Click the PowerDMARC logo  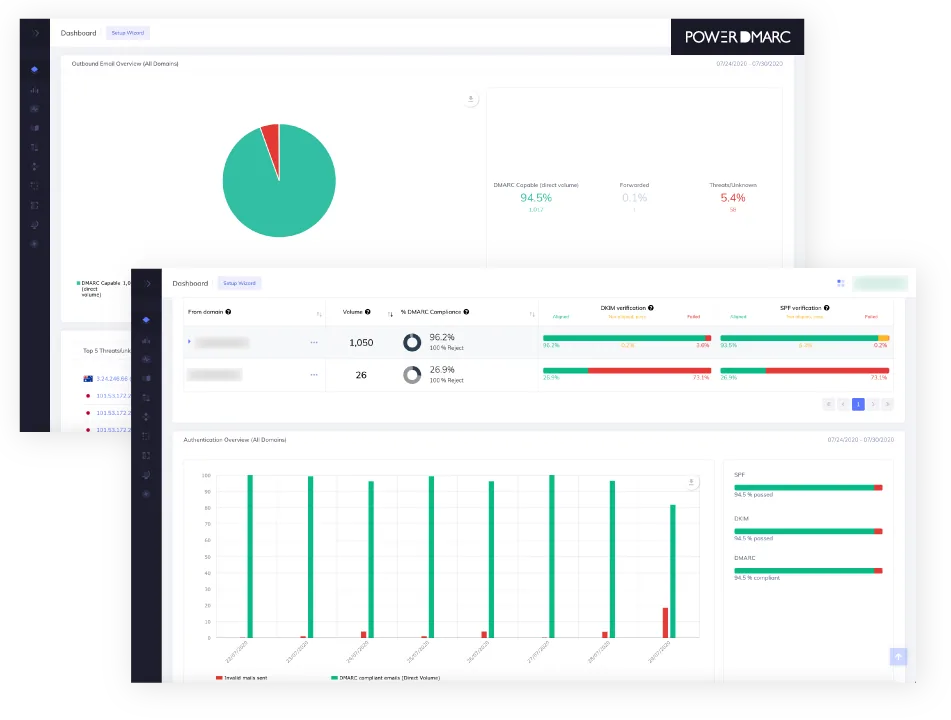coord(738,37)
